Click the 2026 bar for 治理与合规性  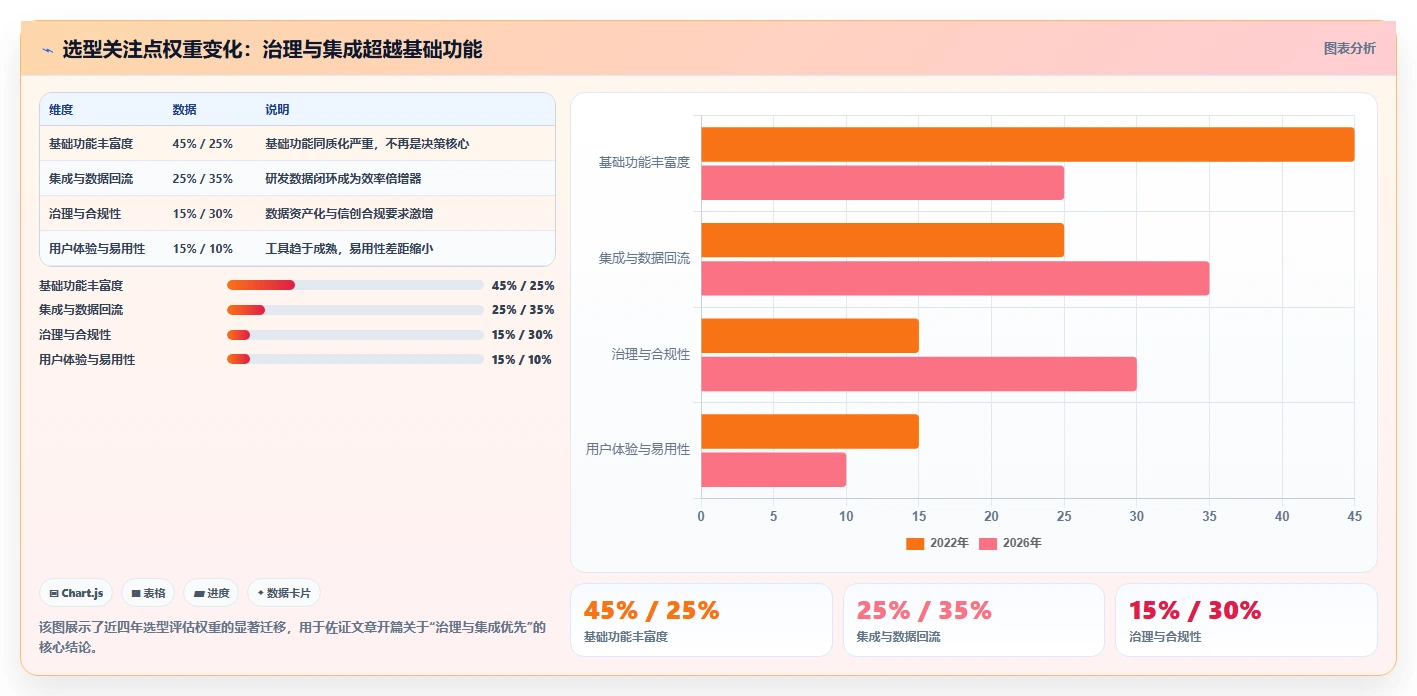coord(919,374)
